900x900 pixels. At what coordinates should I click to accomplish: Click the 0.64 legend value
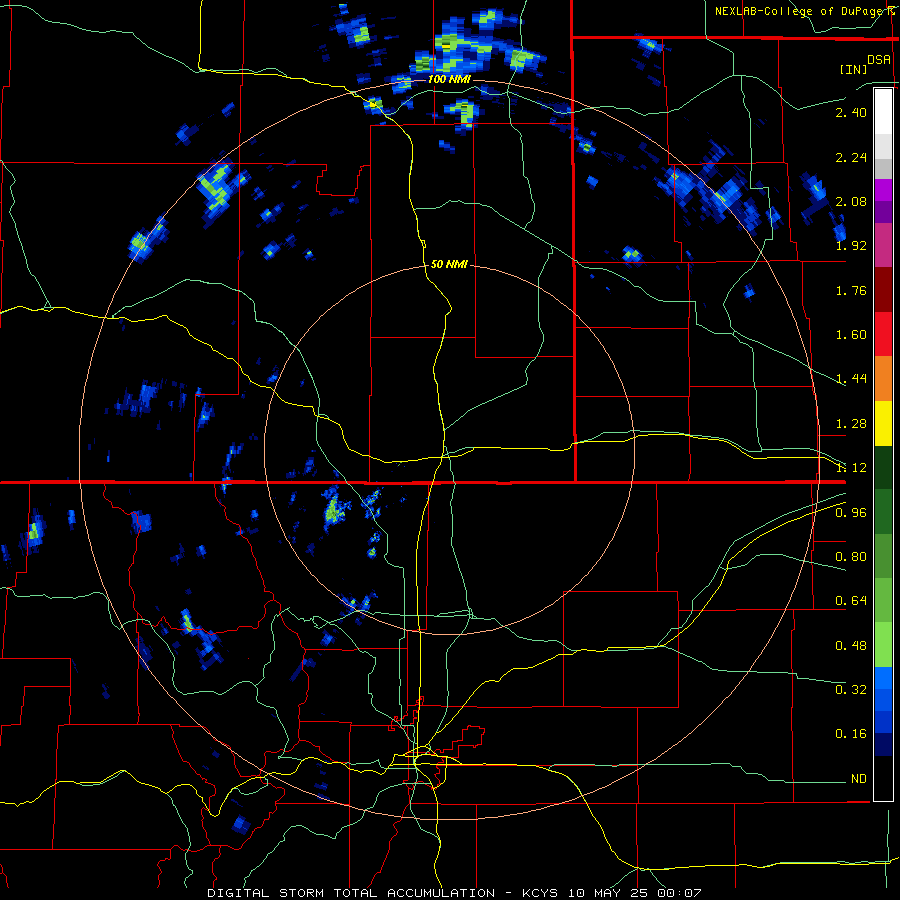851,601
